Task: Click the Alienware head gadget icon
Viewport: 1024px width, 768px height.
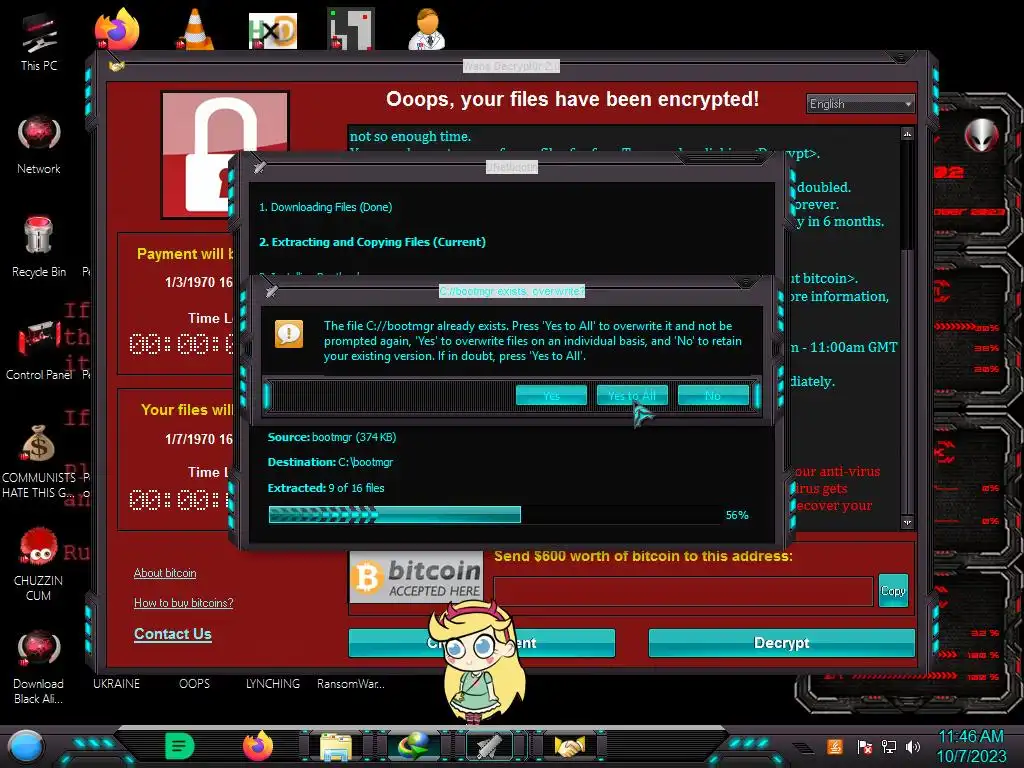Action: coord(982,135)
